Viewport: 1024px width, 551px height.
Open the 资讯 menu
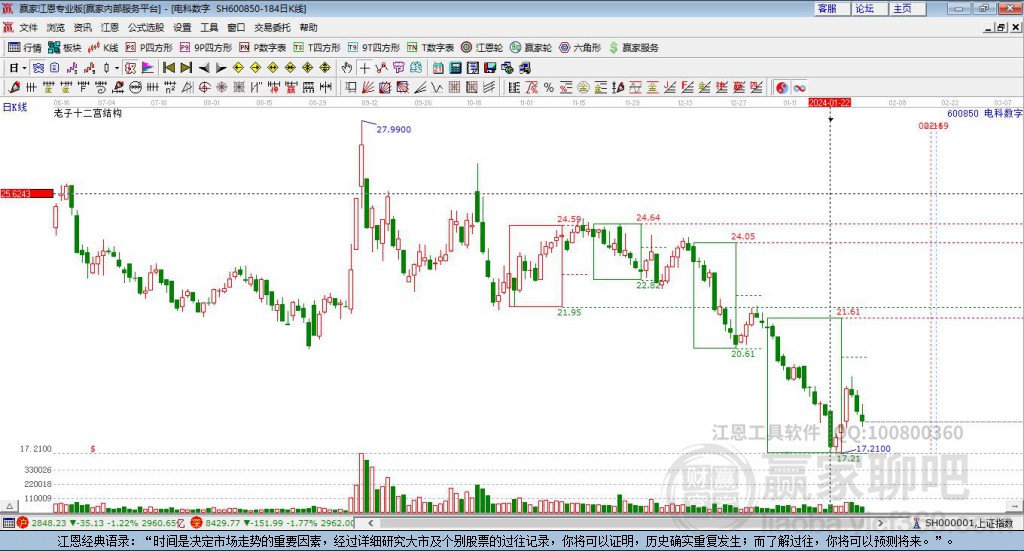coord(82,27)
